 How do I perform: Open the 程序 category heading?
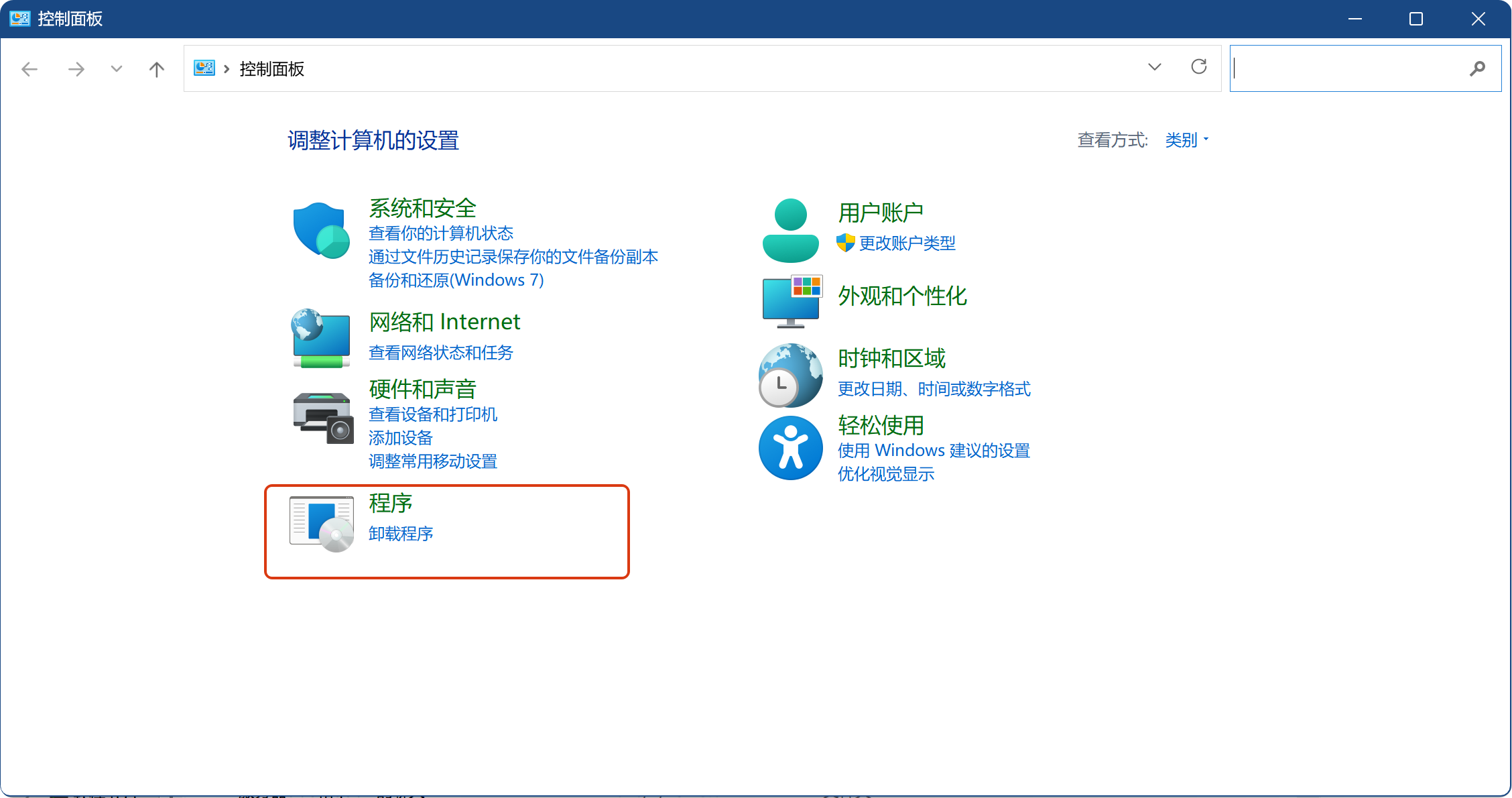(x=391, y=503)
